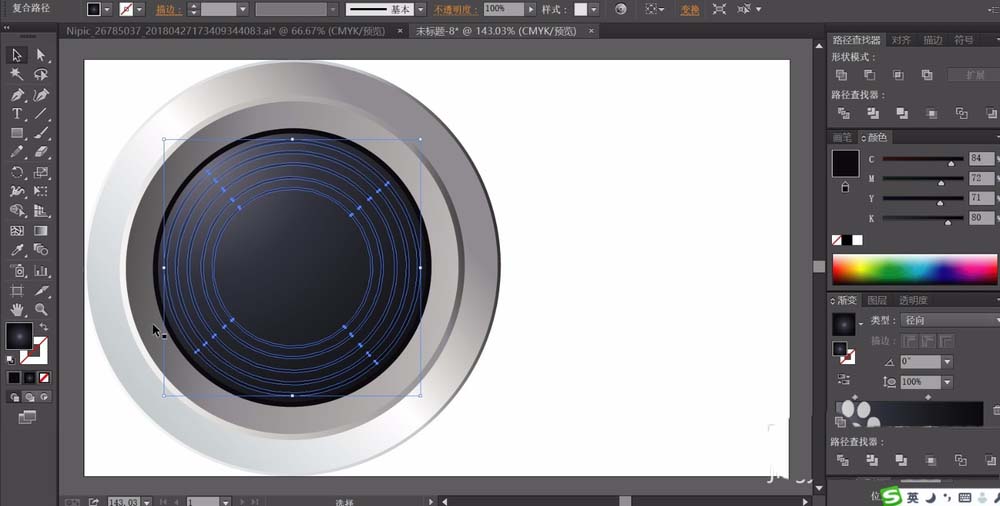The width and height of the screenshot is (1000, 506).
Task: Select the Type tool
Action: pos(17,114)
